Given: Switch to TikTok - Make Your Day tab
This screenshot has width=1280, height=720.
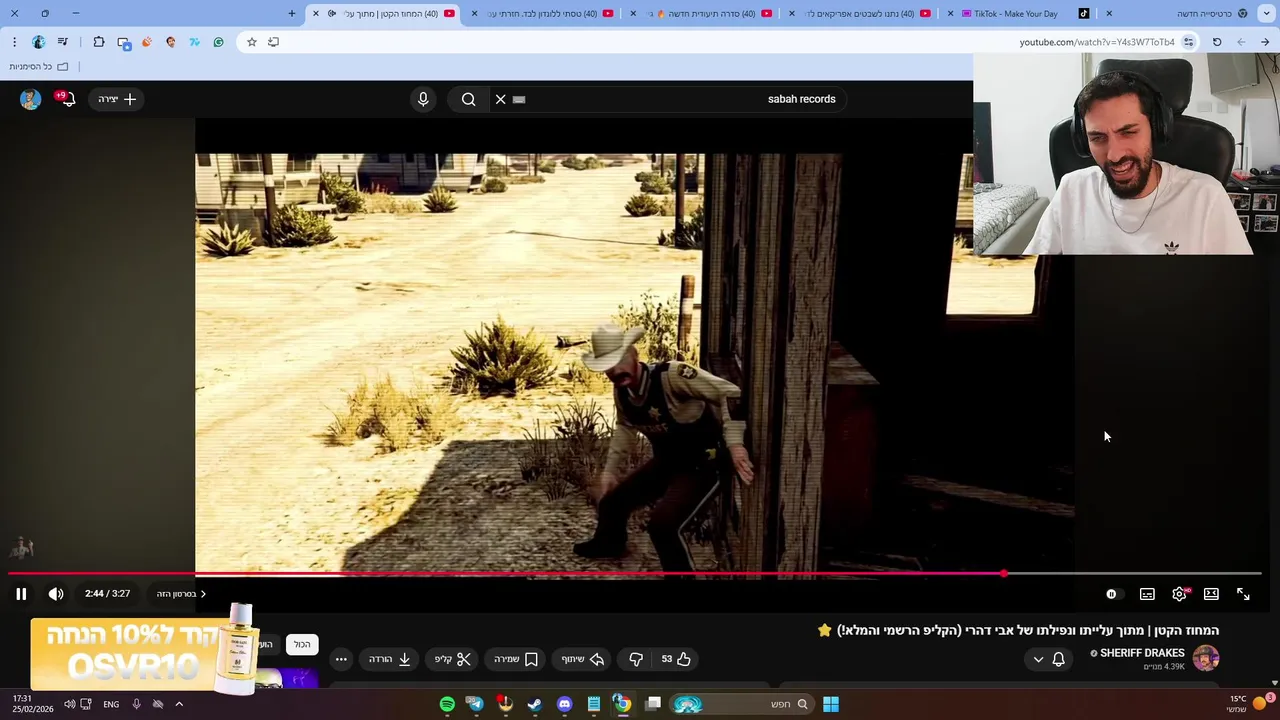Looking at the screenshot, I should click(1015, 14).
